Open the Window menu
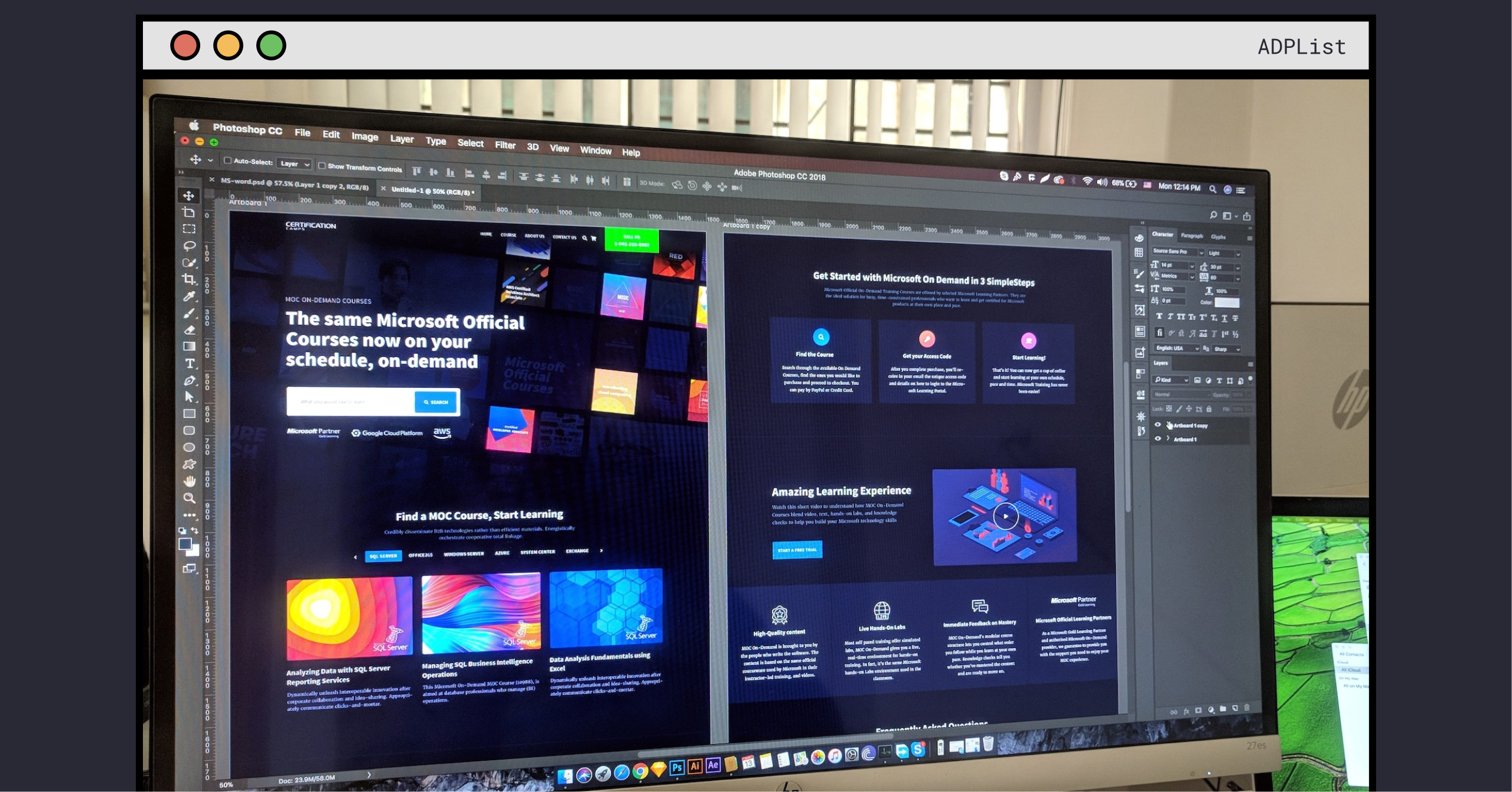 click(595, 151)
